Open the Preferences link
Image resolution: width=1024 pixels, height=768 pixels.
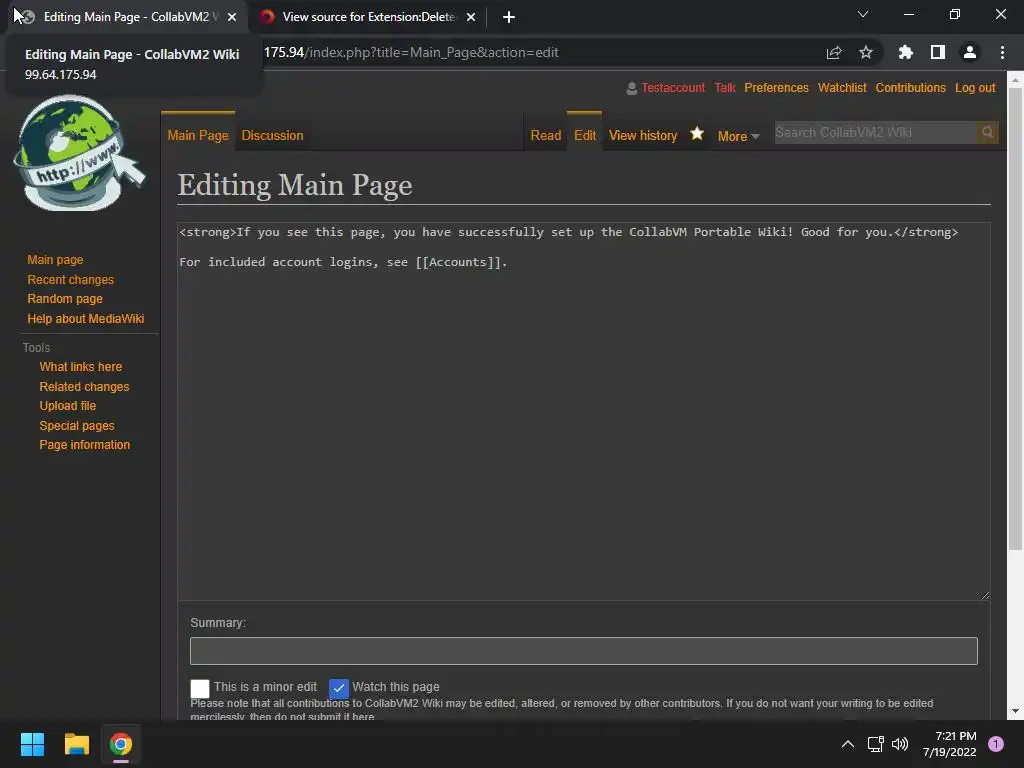tap(776, 88)
